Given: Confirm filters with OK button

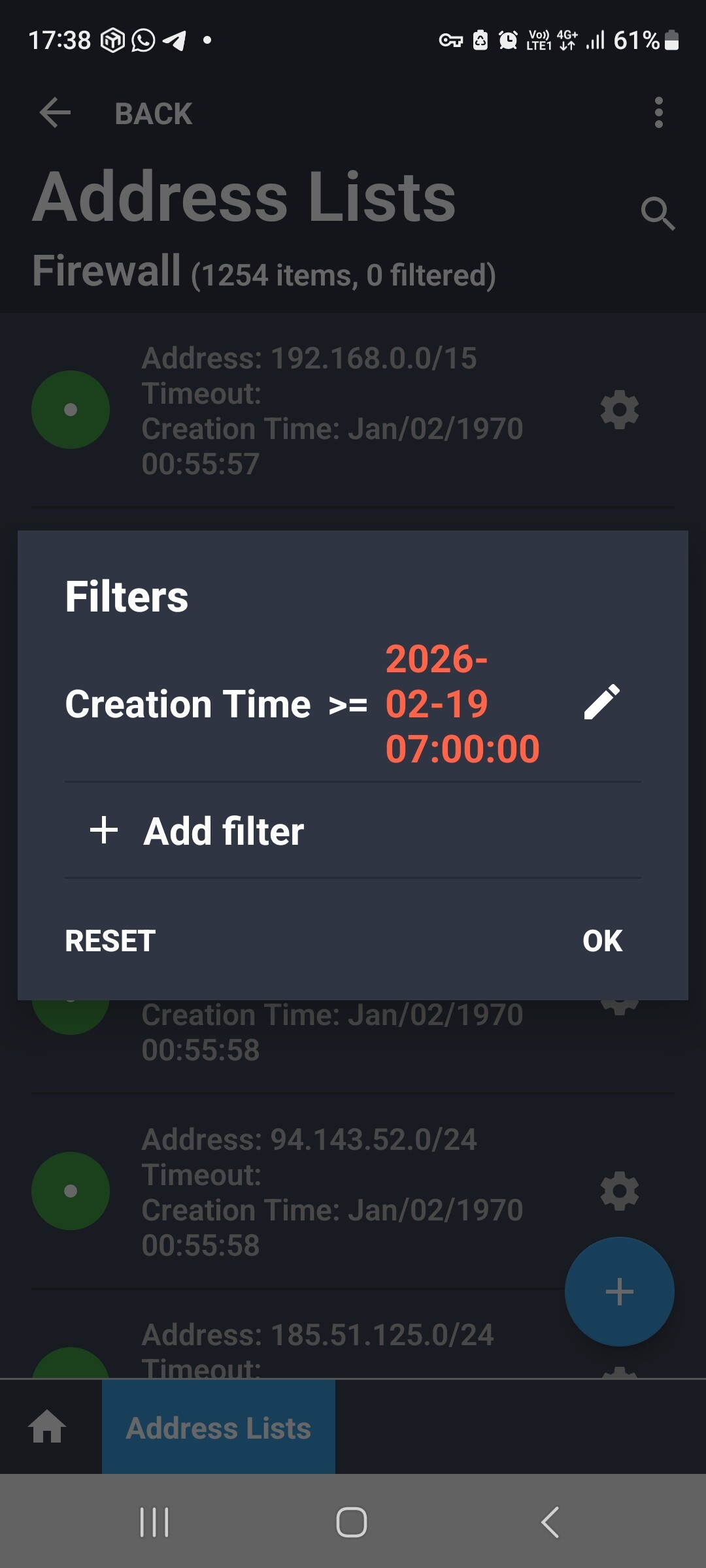Looking at the screenshot, I should [602, 941].
